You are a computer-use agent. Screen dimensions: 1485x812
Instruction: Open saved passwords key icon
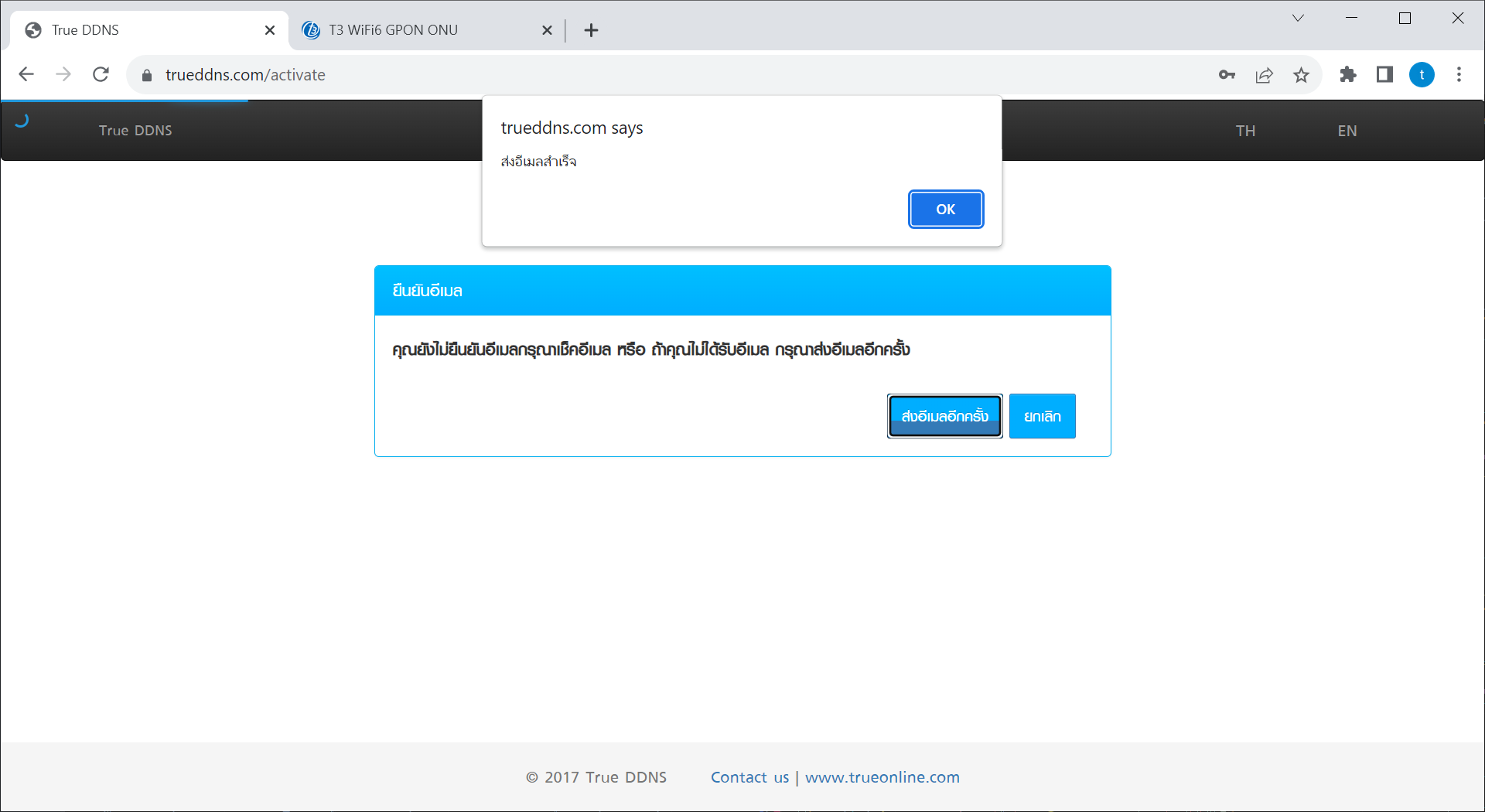[x=1227, y=75]
